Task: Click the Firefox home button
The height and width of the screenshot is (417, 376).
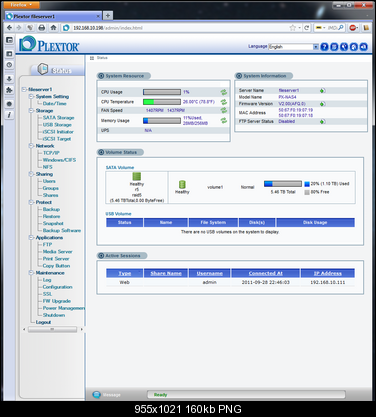Action: (53, 28)
